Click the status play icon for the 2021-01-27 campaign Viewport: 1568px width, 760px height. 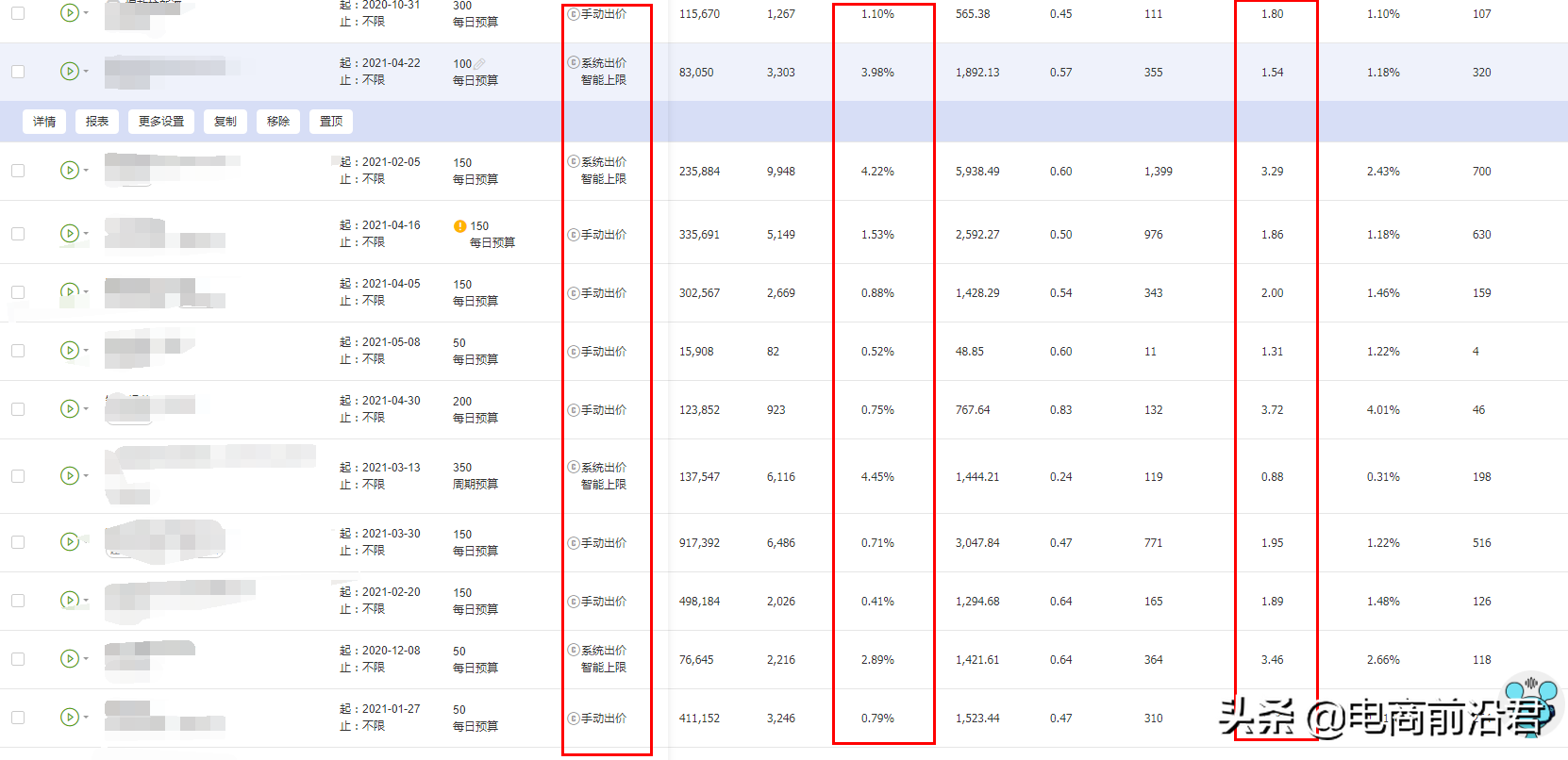click(x=69, y=717)
